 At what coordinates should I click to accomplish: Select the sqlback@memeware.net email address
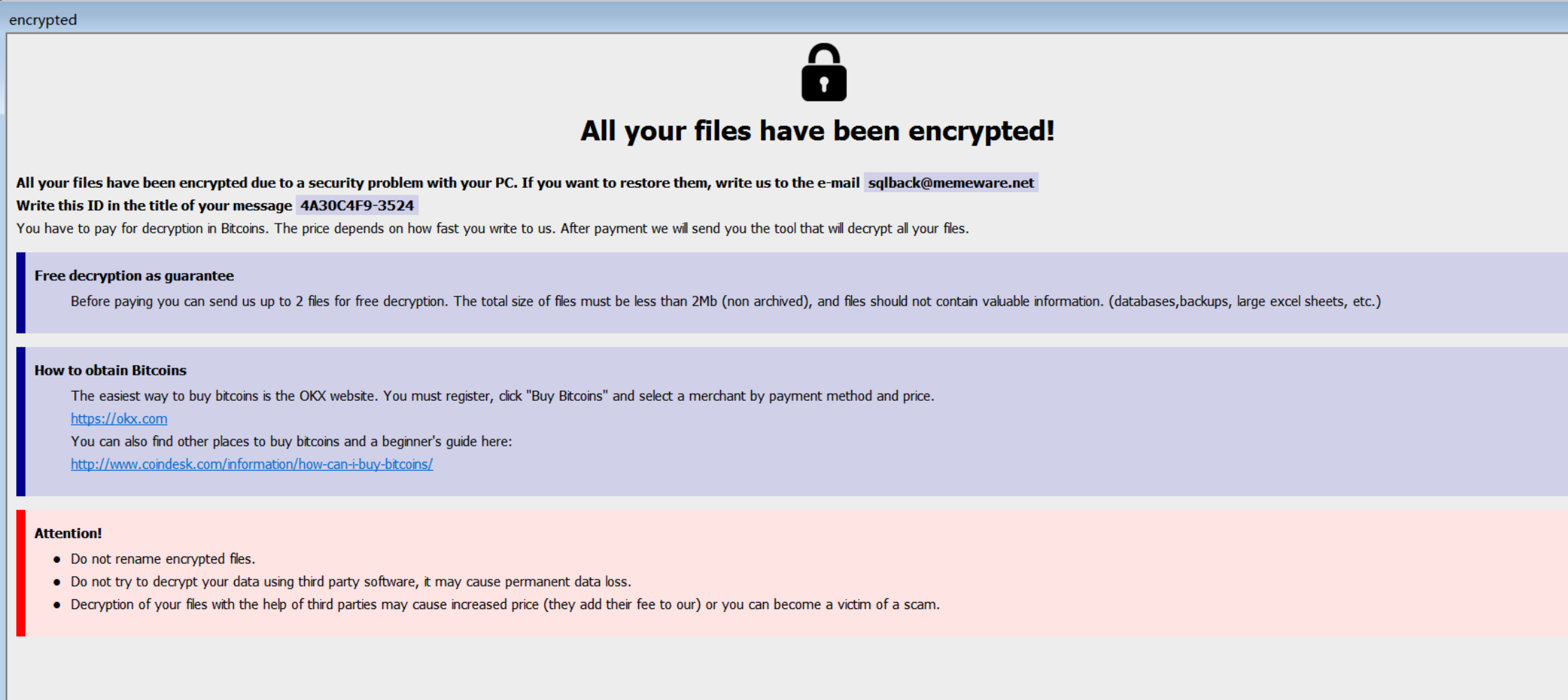click(x=950, y=183)
